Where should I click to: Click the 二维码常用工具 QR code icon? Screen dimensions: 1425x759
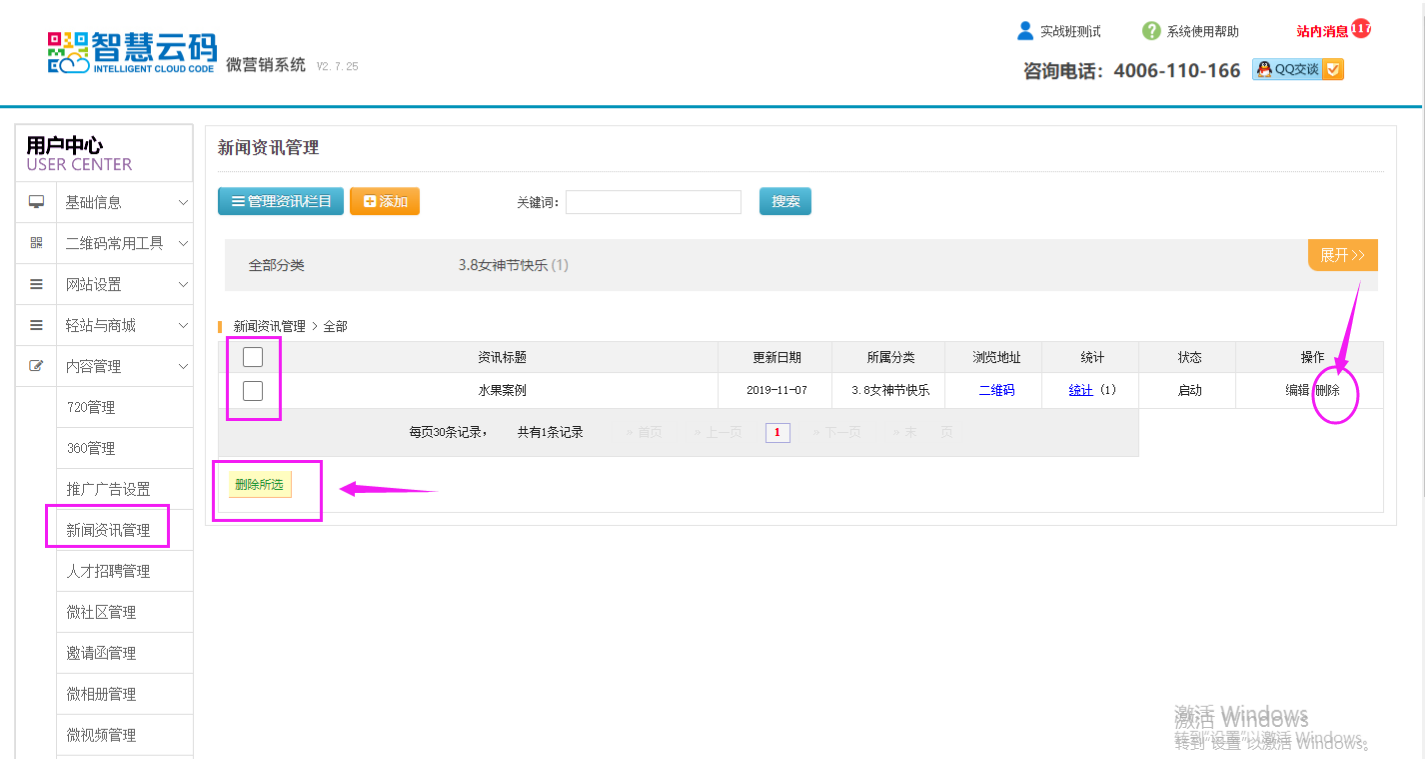[37, 243]
